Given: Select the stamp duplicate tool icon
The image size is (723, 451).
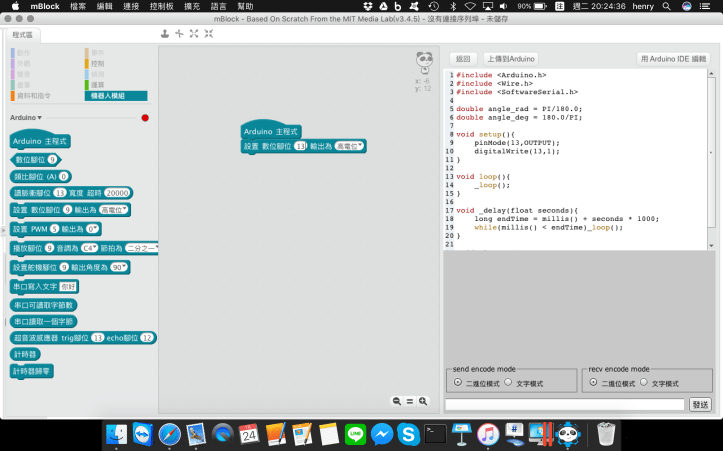Looking at the screenshot, I should point(164,34).
